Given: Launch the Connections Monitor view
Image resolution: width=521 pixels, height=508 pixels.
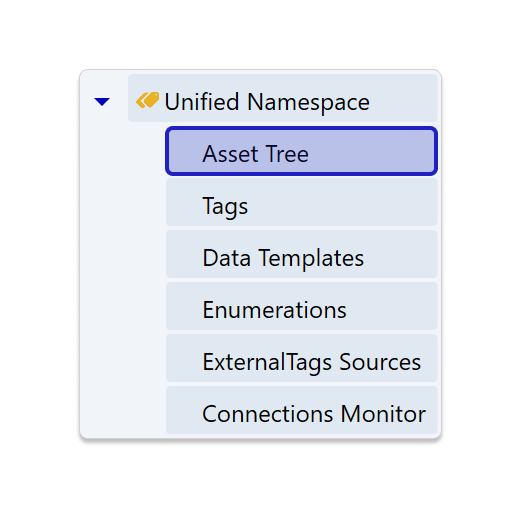Looking at the screenshot, I should click(x=302, y=410).
